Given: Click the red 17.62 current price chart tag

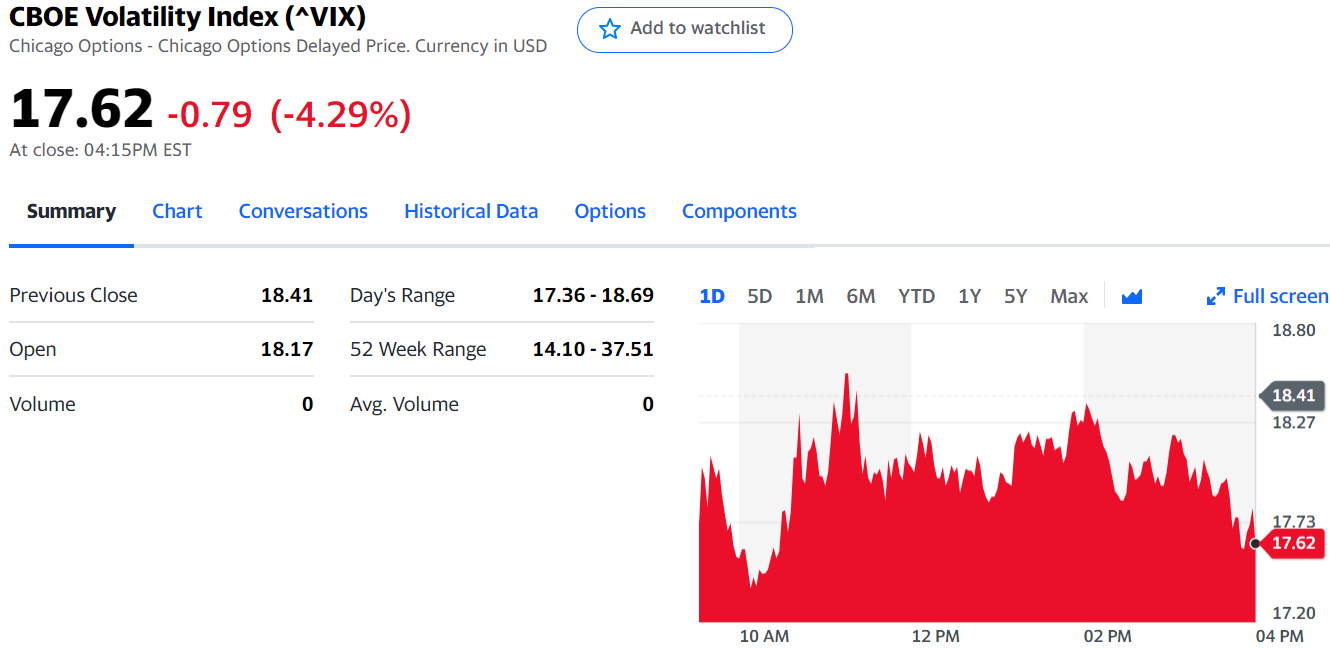Looking at the screenshot, I should (1291, 543).
